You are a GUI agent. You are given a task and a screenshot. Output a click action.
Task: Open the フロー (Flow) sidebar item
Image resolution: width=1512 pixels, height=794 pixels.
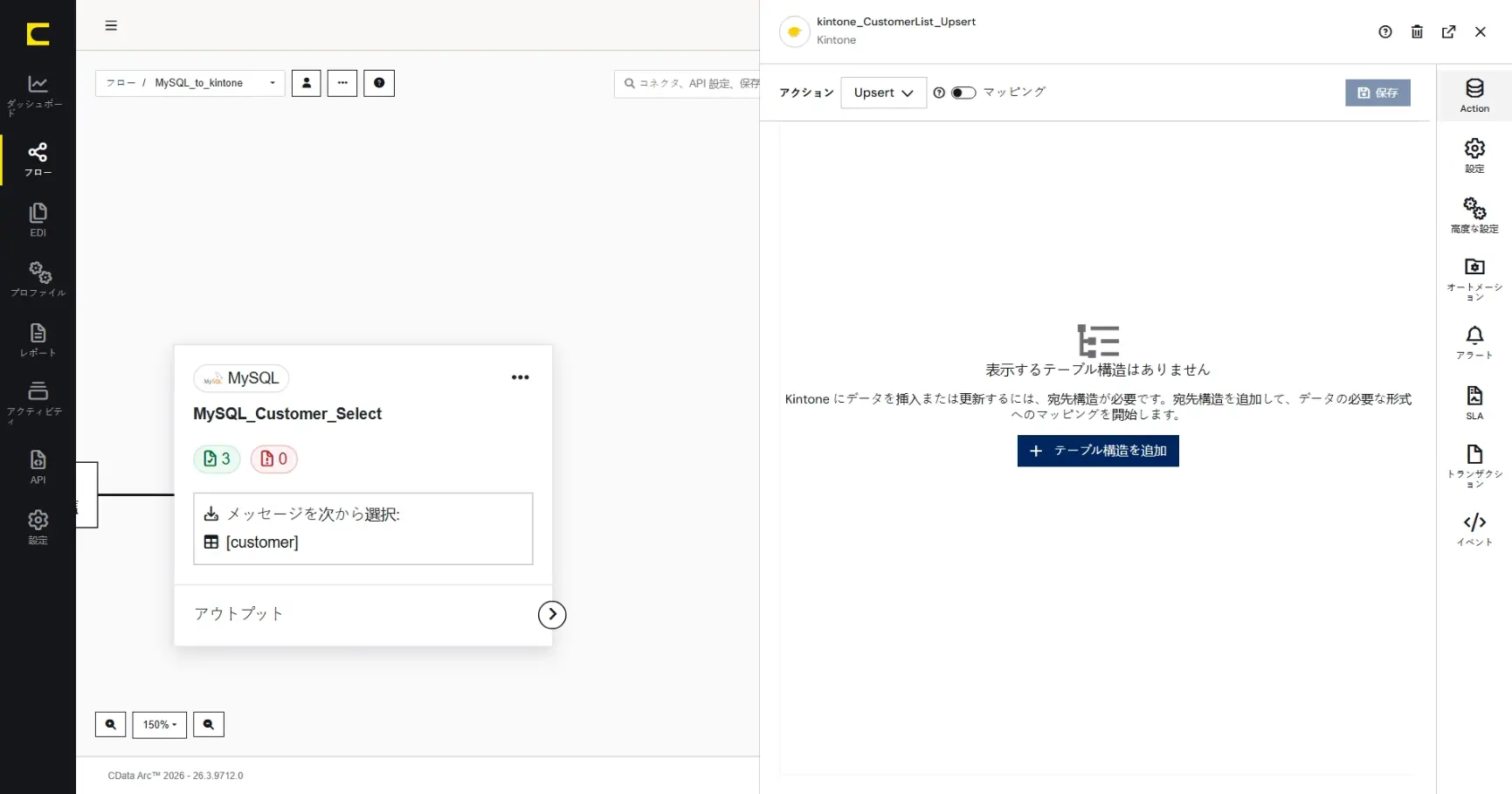pyautogui.click(x=38, y=160)
